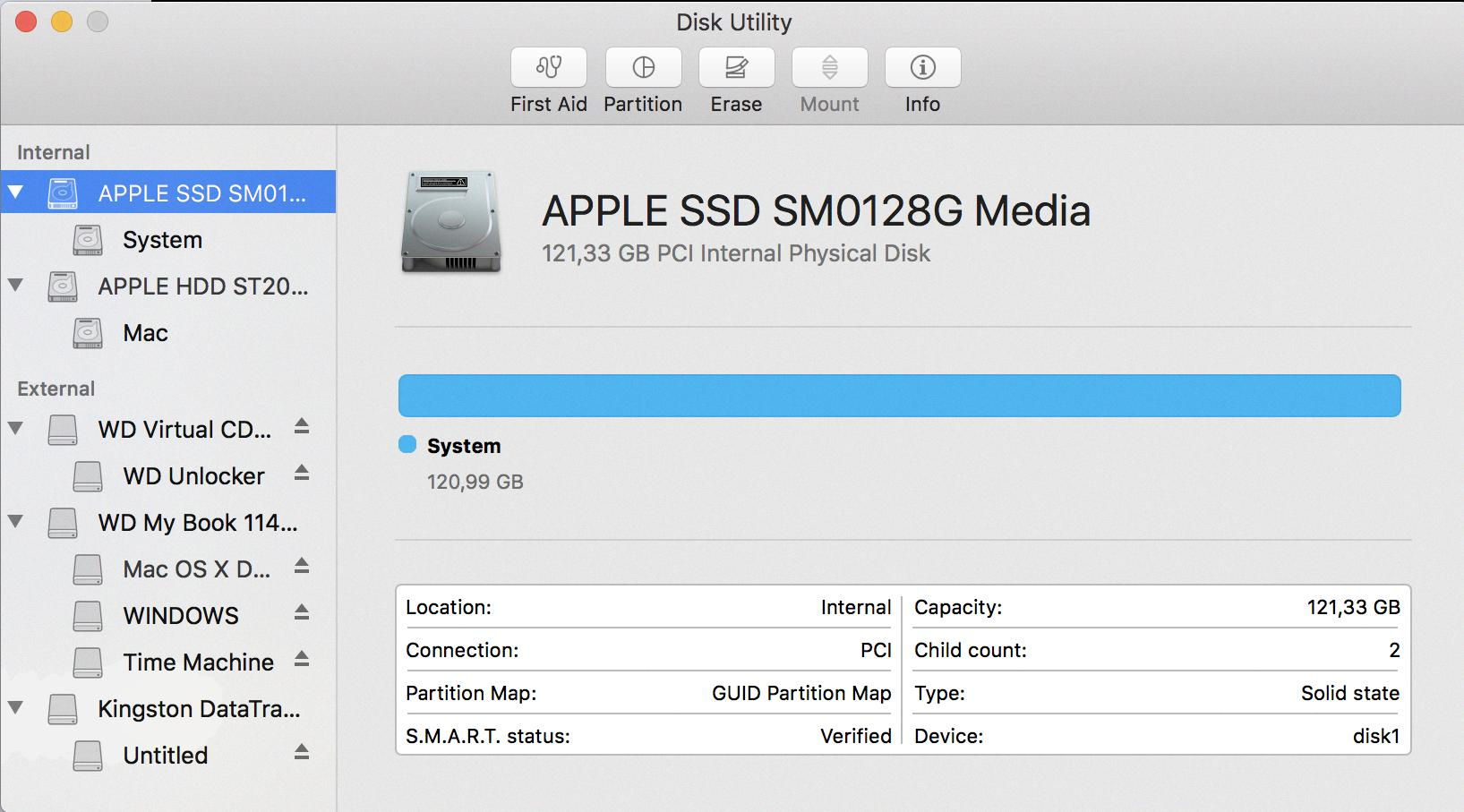The image size is (1464, 812).
Task: Click the dimmed Mount button
Action: tap(829, 67)
